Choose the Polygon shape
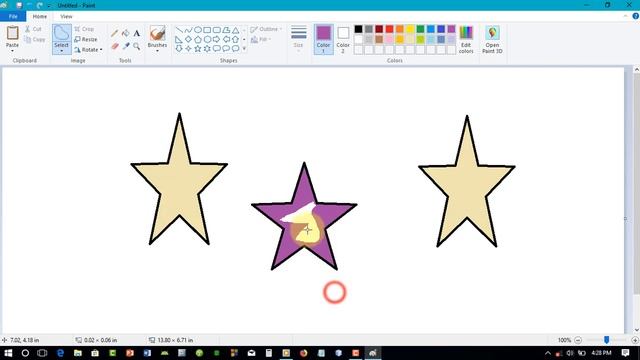640x360 pixels. (226, 30)
